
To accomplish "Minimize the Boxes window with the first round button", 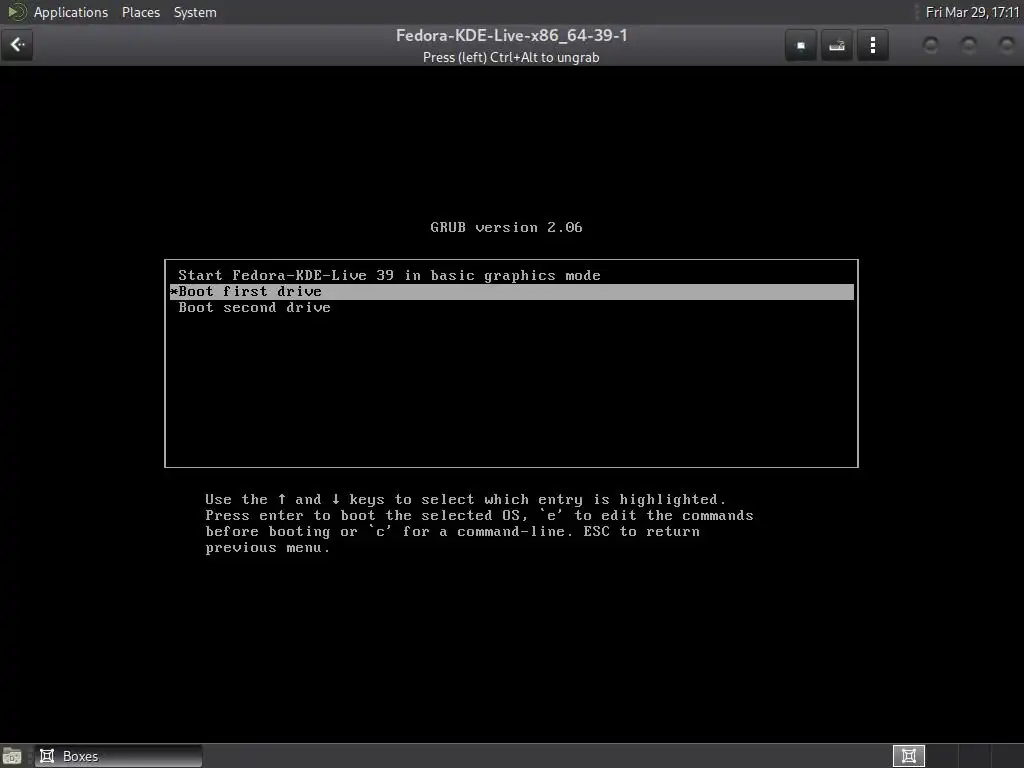I will pyautogui.click(x=931, y=45).
